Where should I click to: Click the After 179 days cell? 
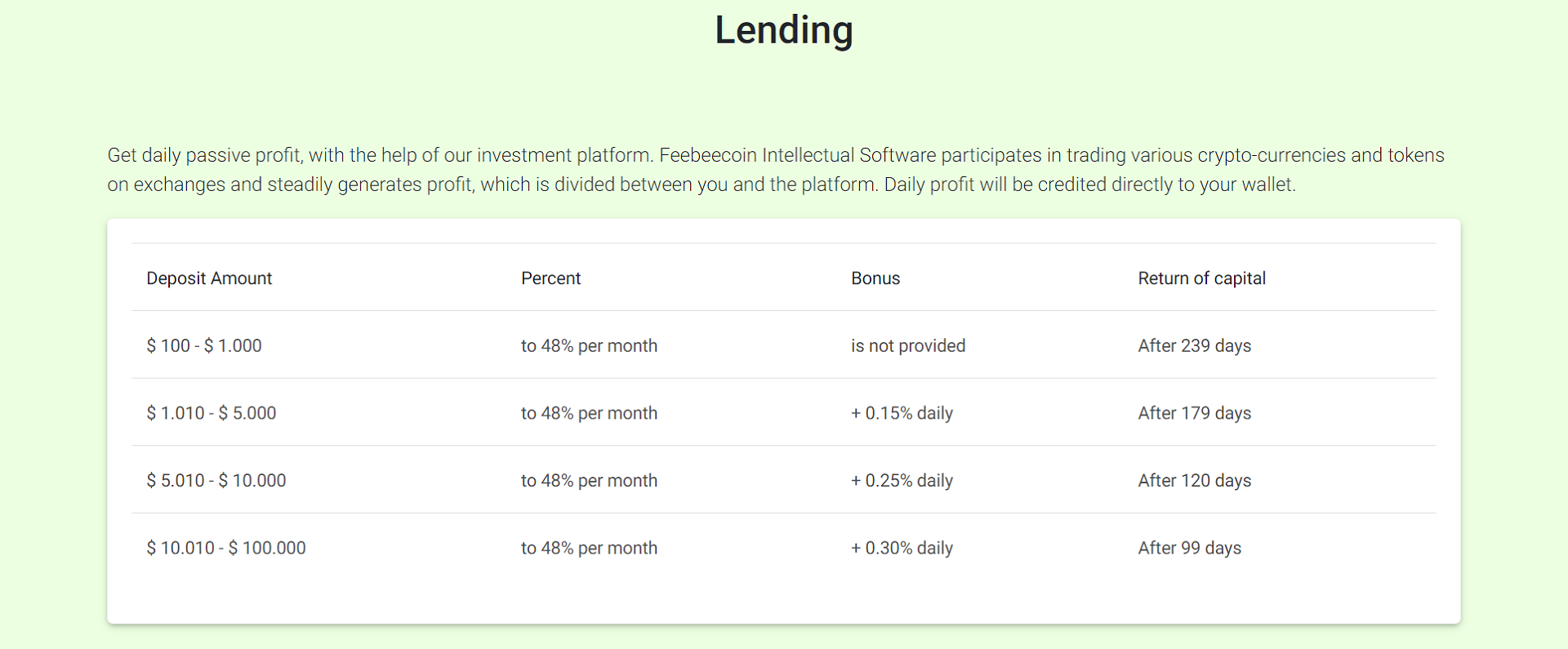[1194, 413]
